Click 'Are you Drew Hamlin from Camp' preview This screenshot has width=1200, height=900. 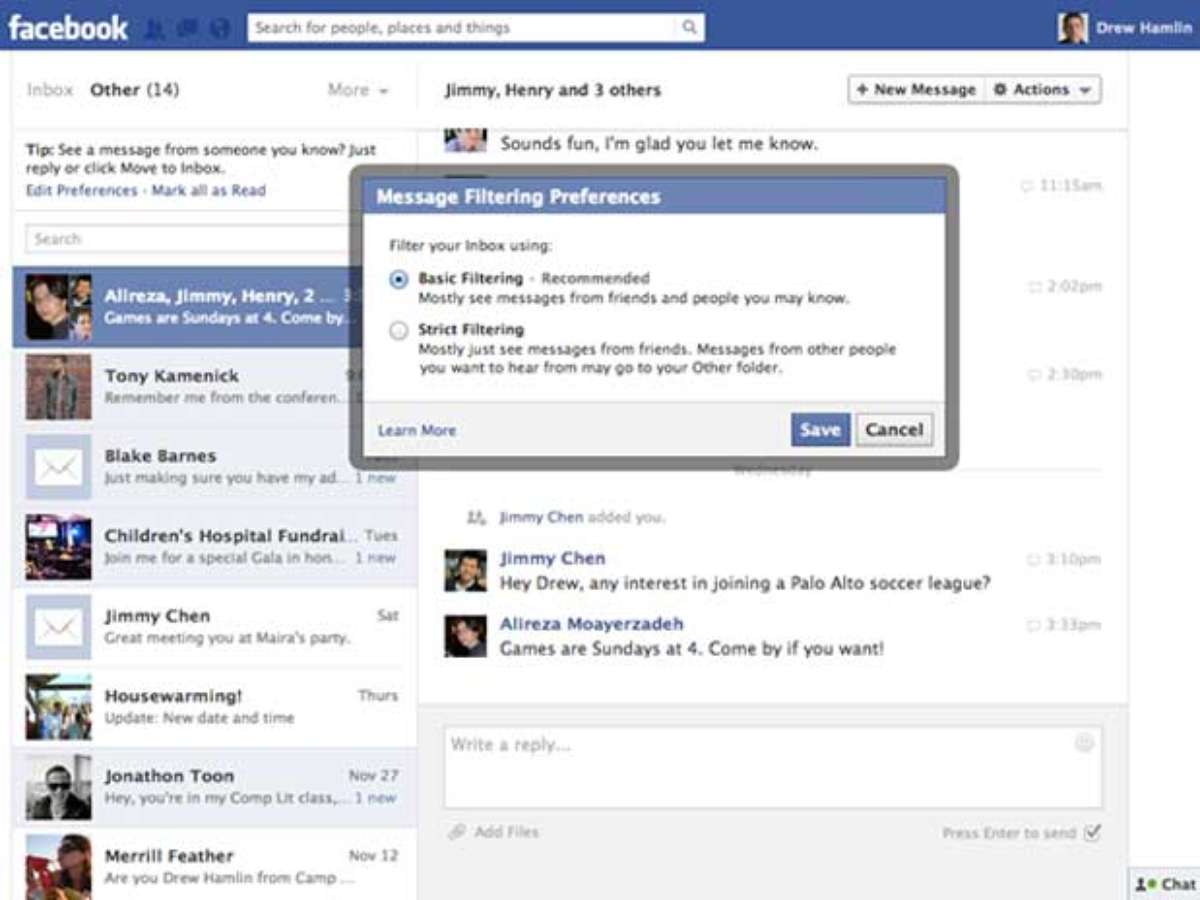(229, 878)
